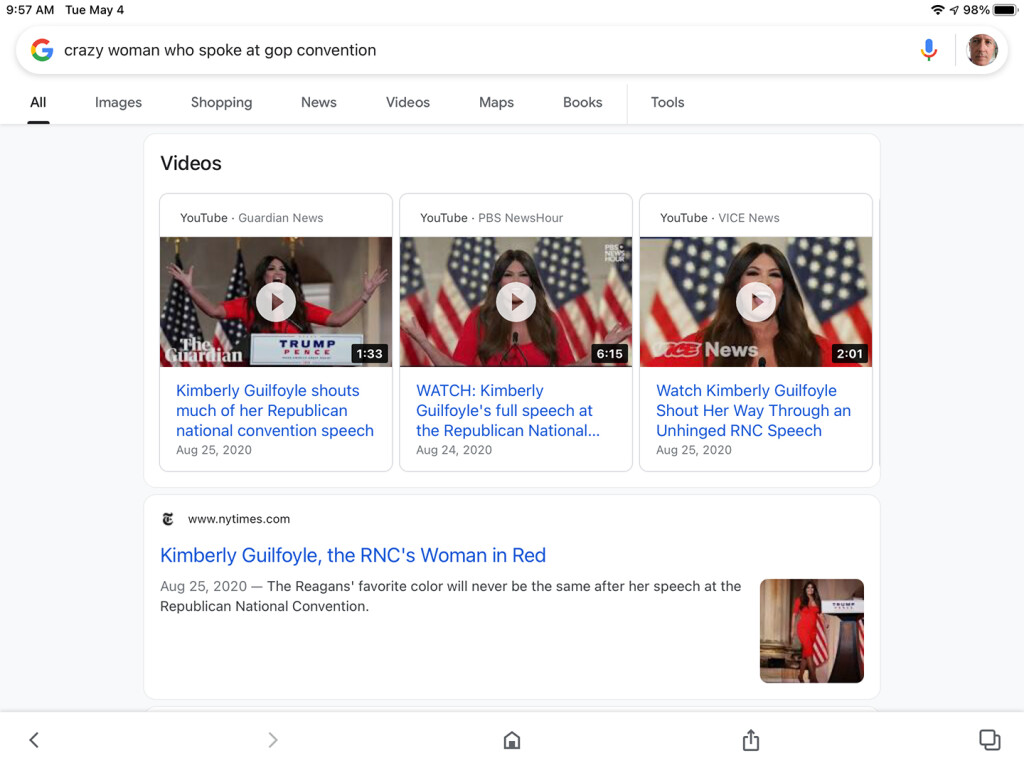Tap the location arrow status icon
Image resolution: width=1024 pixels, height=768 pixels.
click(x=954, y=10)
